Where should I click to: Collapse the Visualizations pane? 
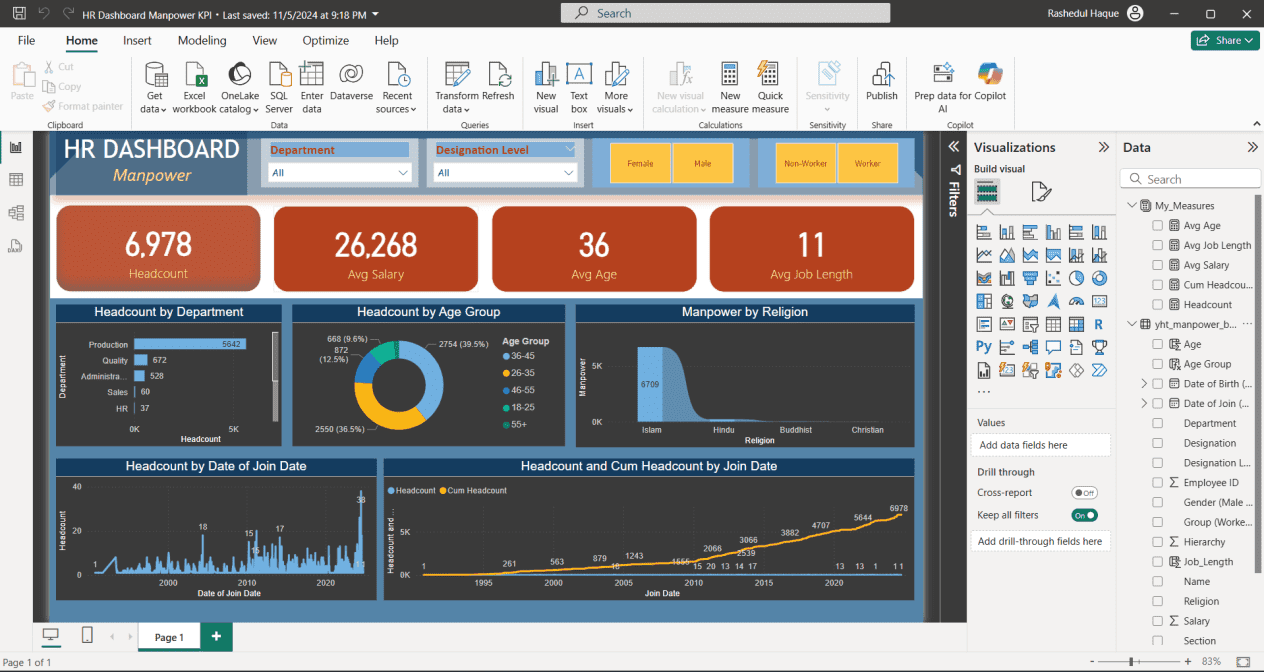tap(1104, 147)
